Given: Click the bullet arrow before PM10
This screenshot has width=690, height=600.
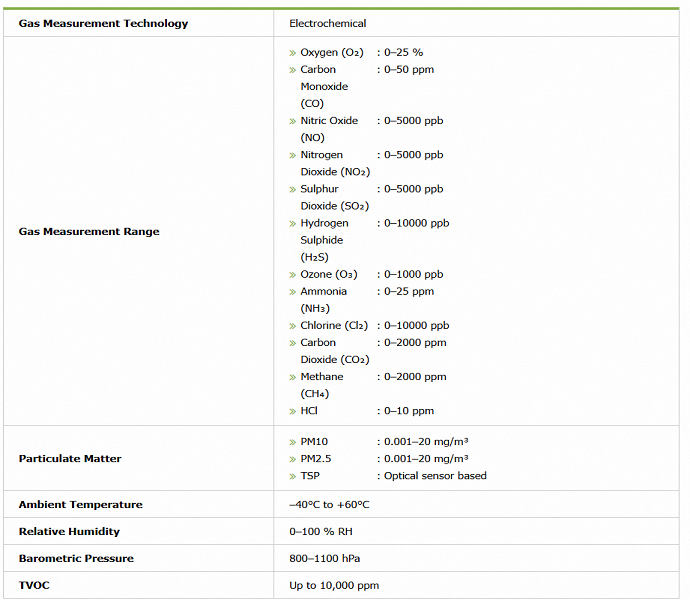Looking at the screenshot, I should (293, 441).
